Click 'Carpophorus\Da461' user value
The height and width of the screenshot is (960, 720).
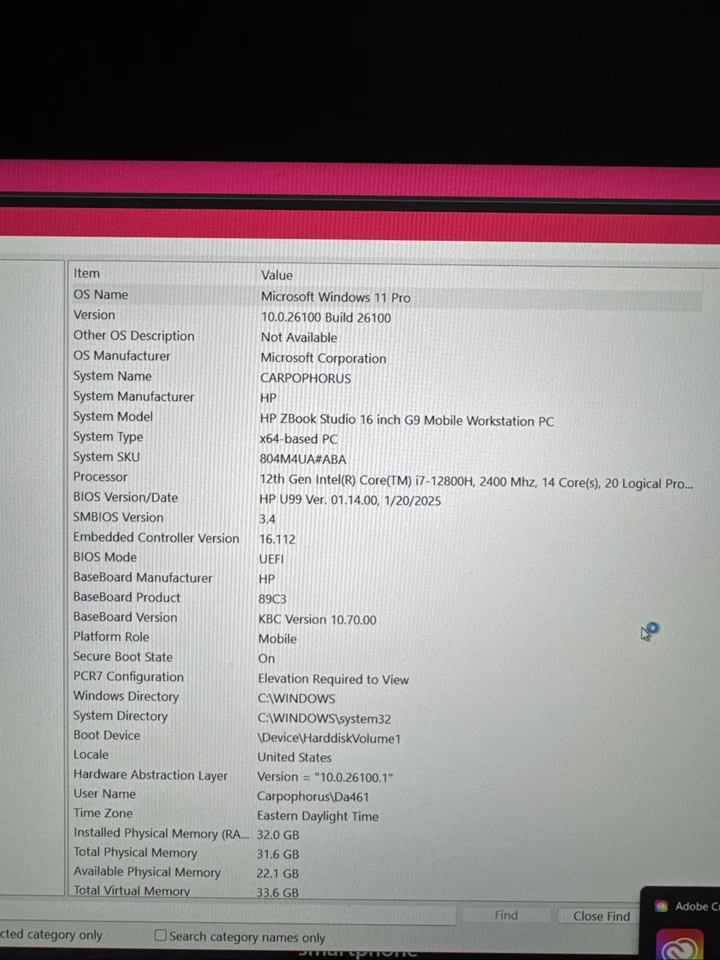point(313,796)
